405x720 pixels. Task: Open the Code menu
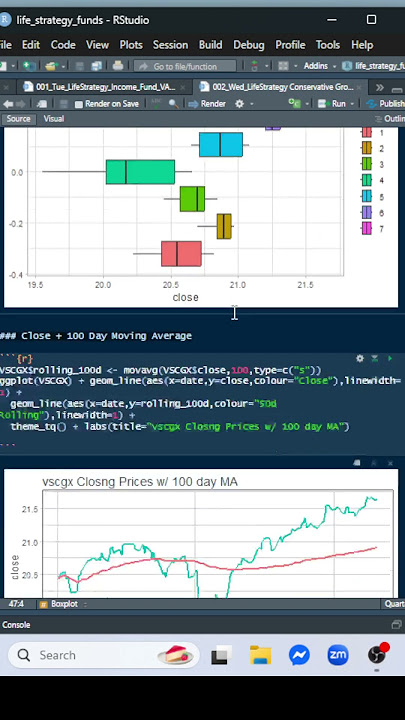point(63,45)
